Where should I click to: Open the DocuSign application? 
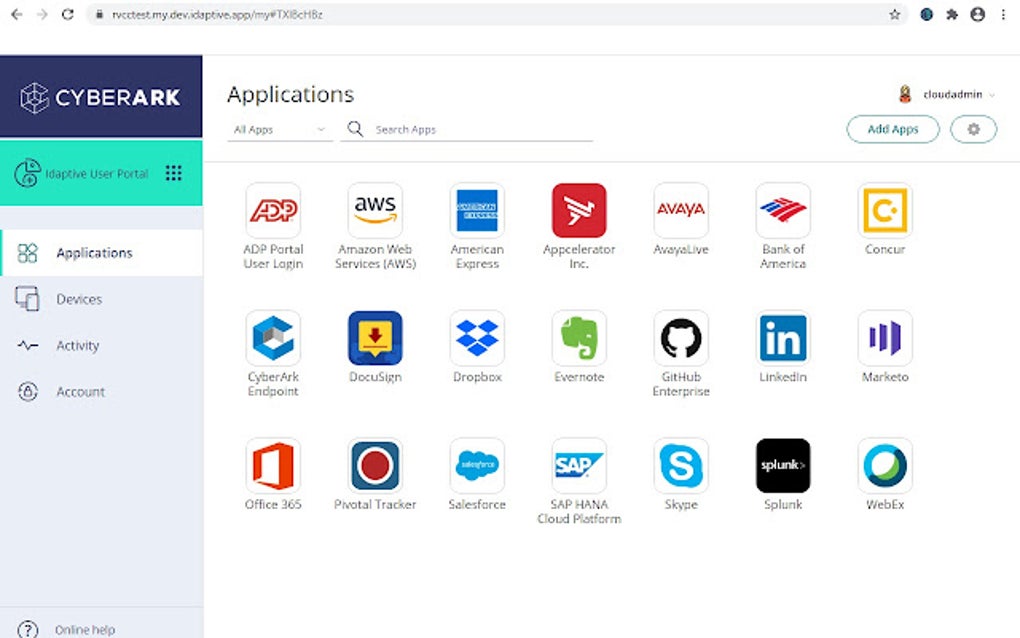click(374, 338)
